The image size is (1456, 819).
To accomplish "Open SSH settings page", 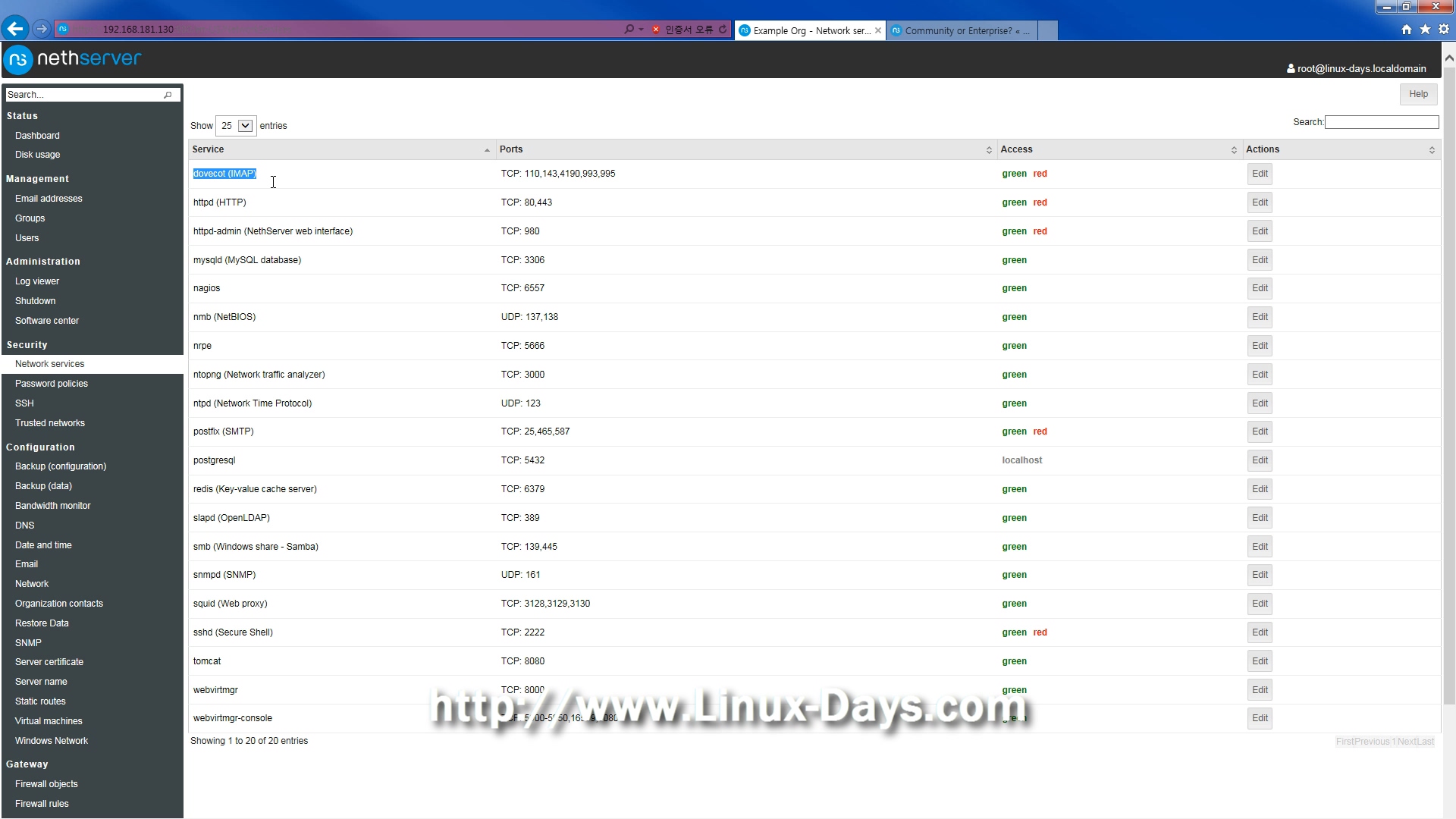I will (x=24, y=403).
